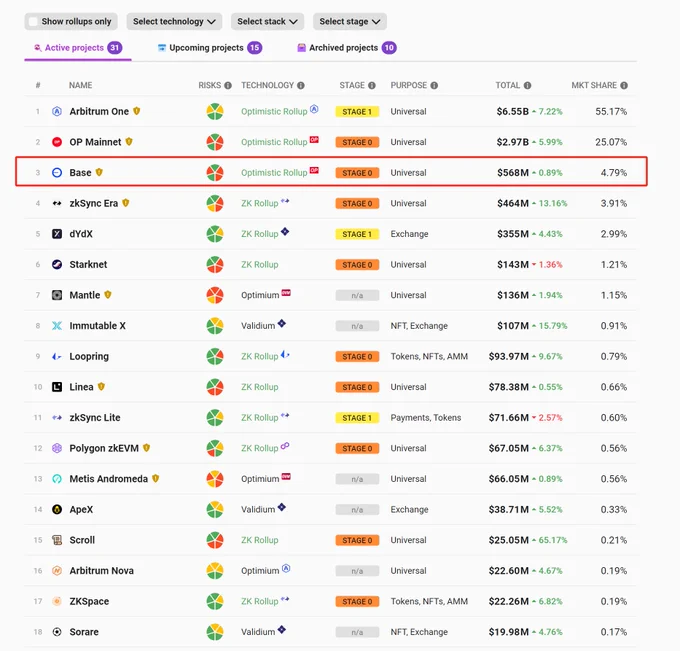Click the OP Mainnet red logo
Screen dimensions: 680x651
tap(57, 142)
